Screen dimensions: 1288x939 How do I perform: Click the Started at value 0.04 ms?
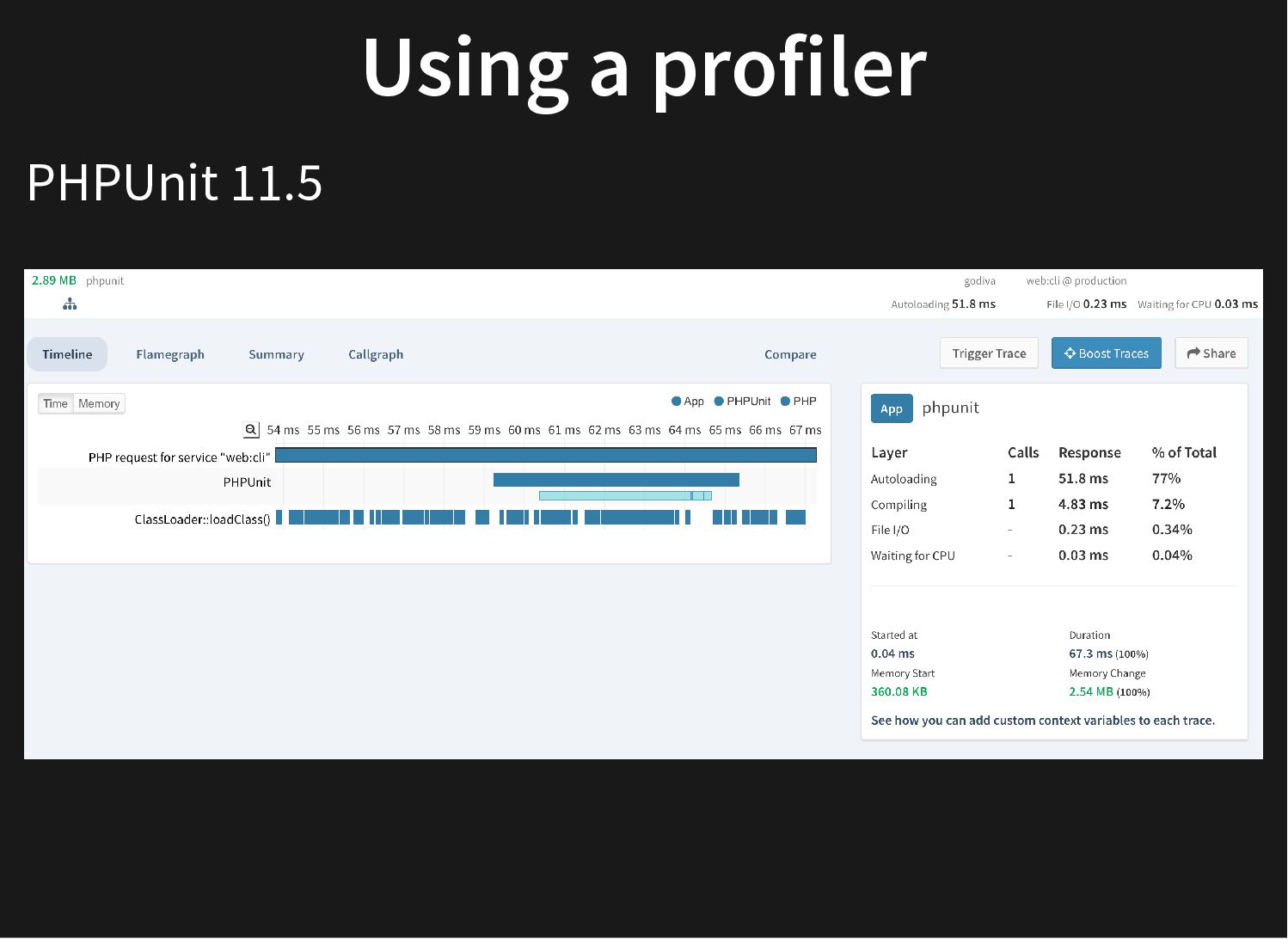click(892, 654)
